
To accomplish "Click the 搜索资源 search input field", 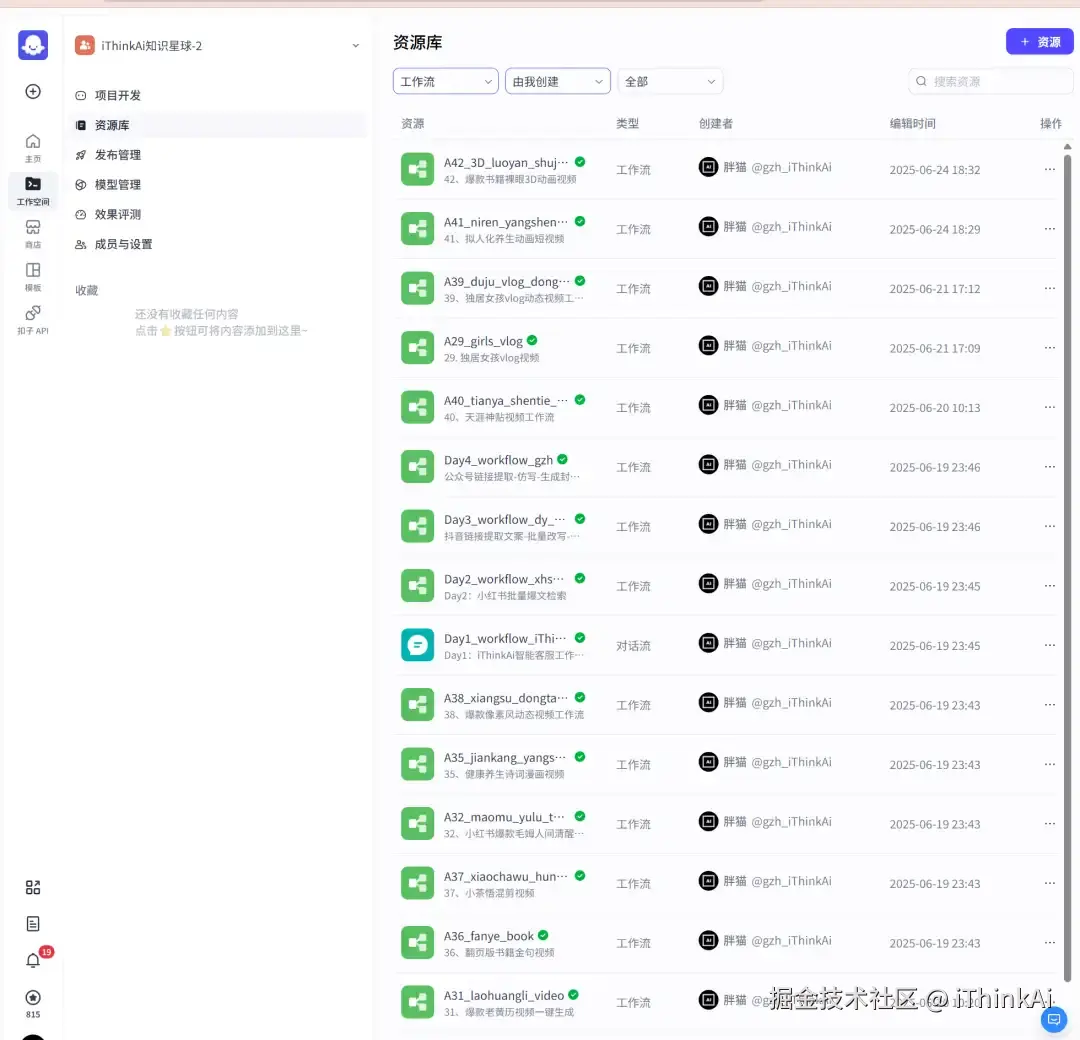I will (990, 81).
